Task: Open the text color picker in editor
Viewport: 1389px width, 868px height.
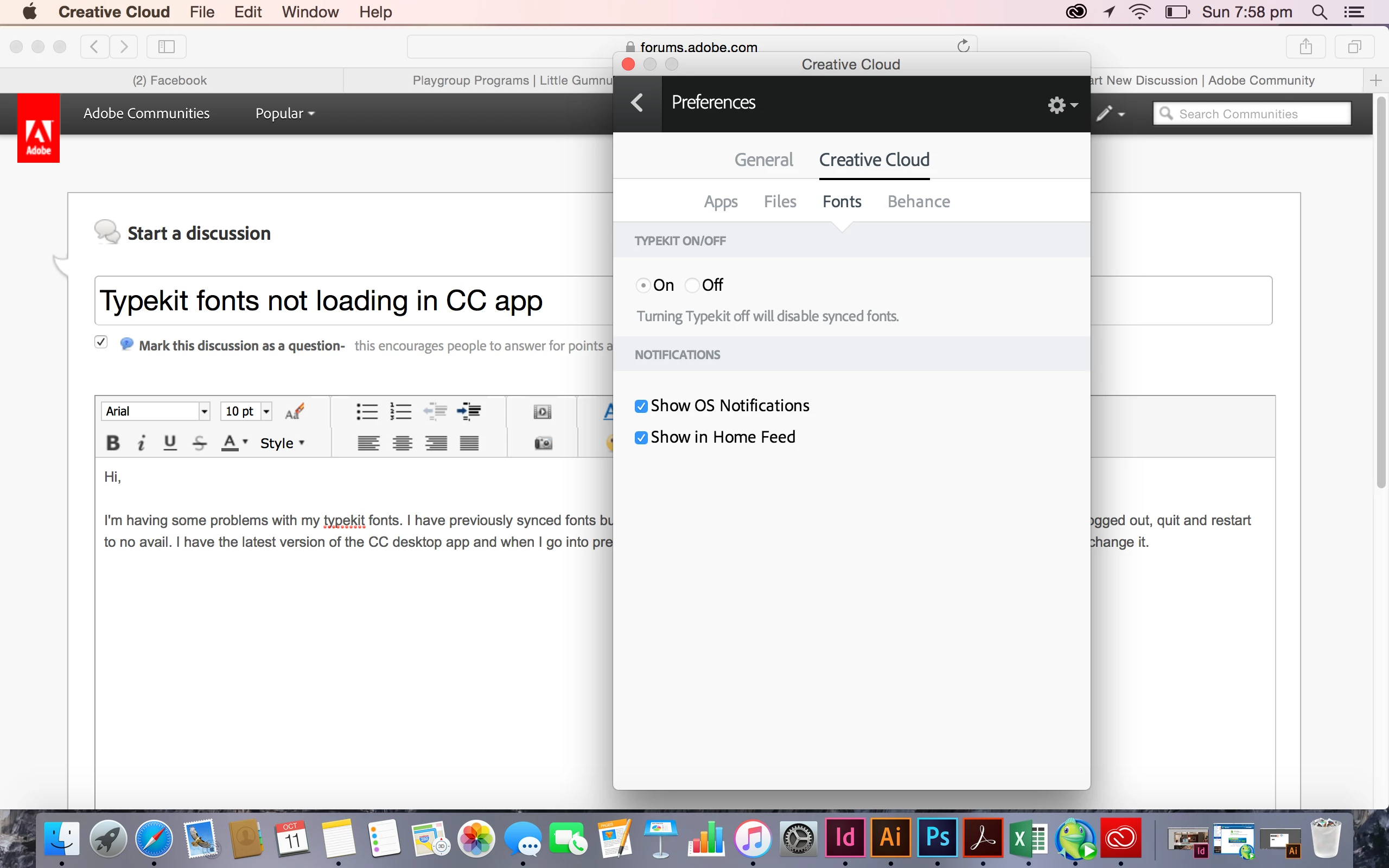Action: 234,443
